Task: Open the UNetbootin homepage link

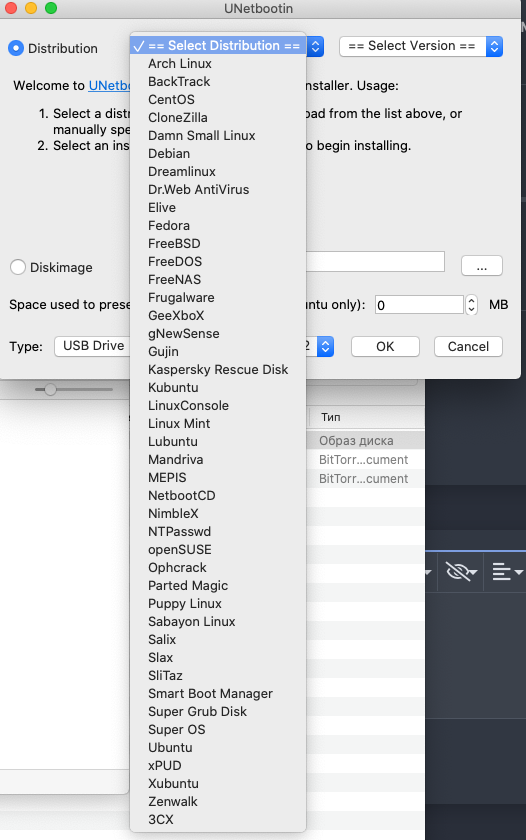Action: pos(109,86)
